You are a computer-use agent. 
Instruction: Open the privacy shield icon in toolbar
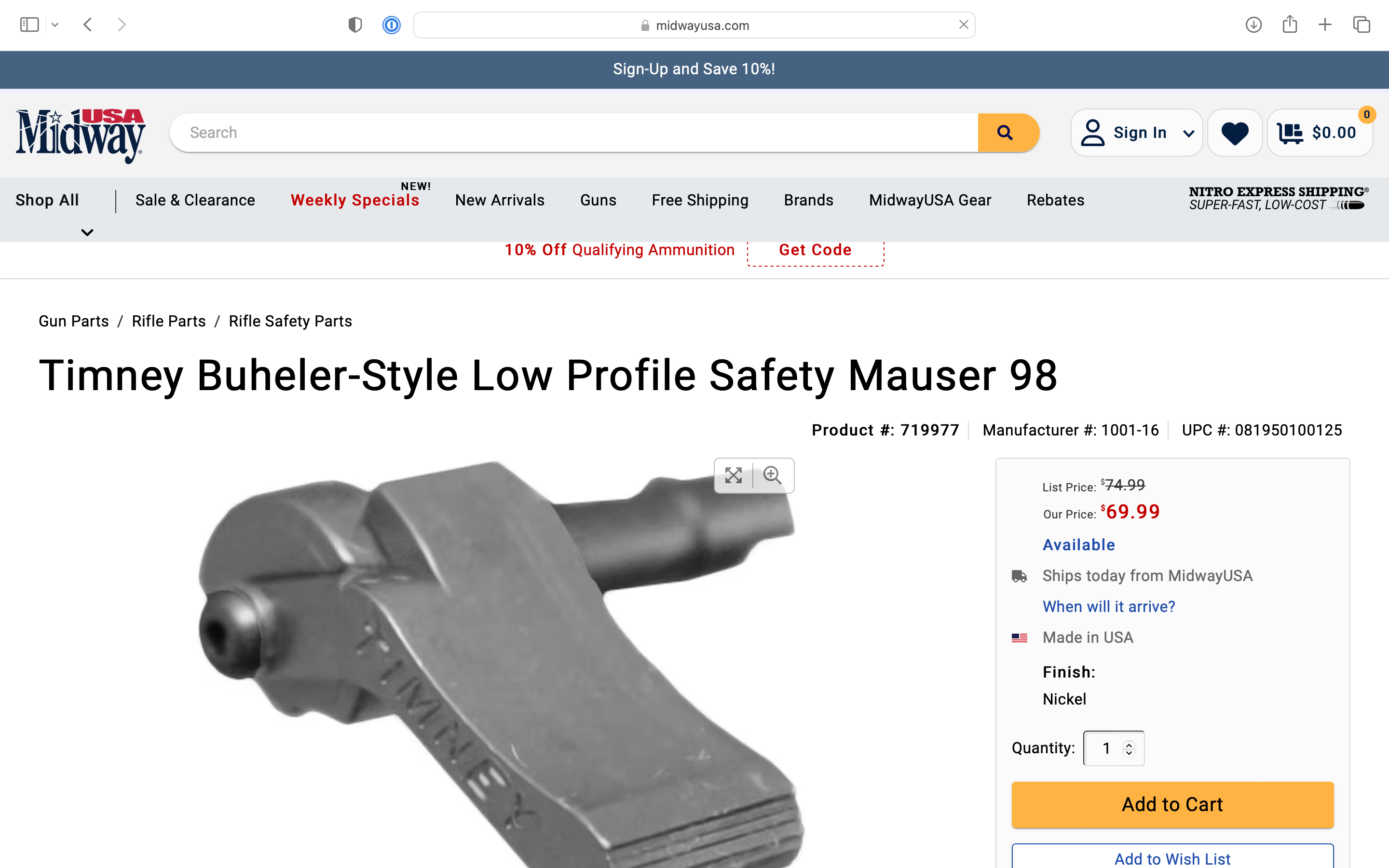(x=355, y=25)
